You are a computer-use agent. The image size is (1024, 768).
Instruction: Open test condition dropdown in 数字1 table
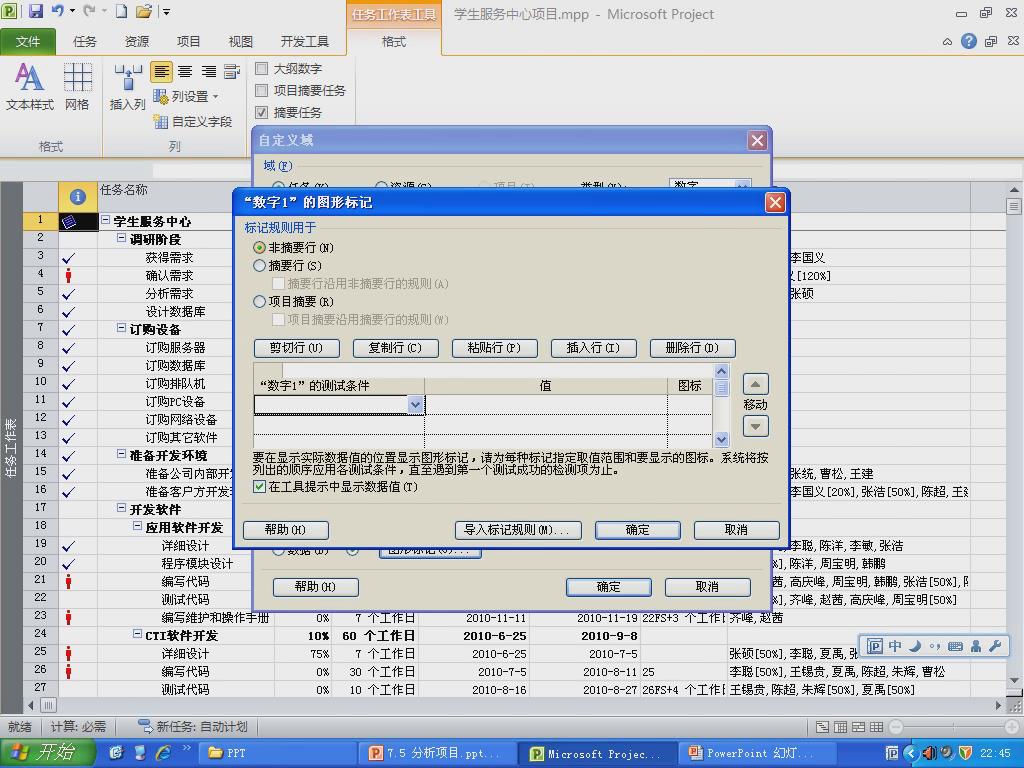(415, 405)
